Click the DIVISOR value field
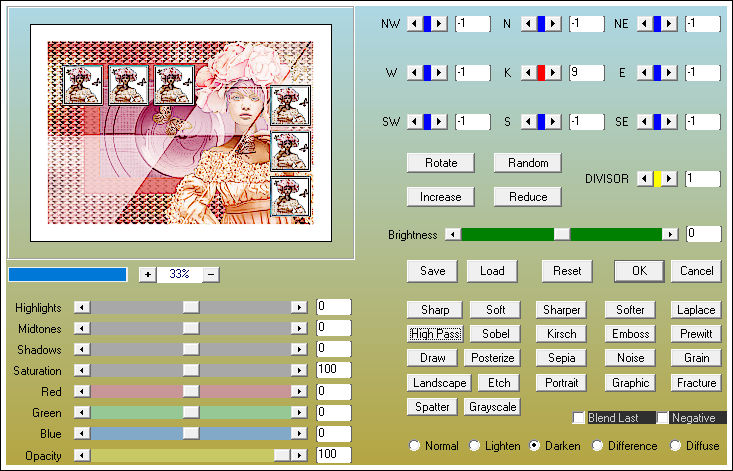Image resolution: width=733 pixels, height=471 pixels. click(x=703, y=178)
